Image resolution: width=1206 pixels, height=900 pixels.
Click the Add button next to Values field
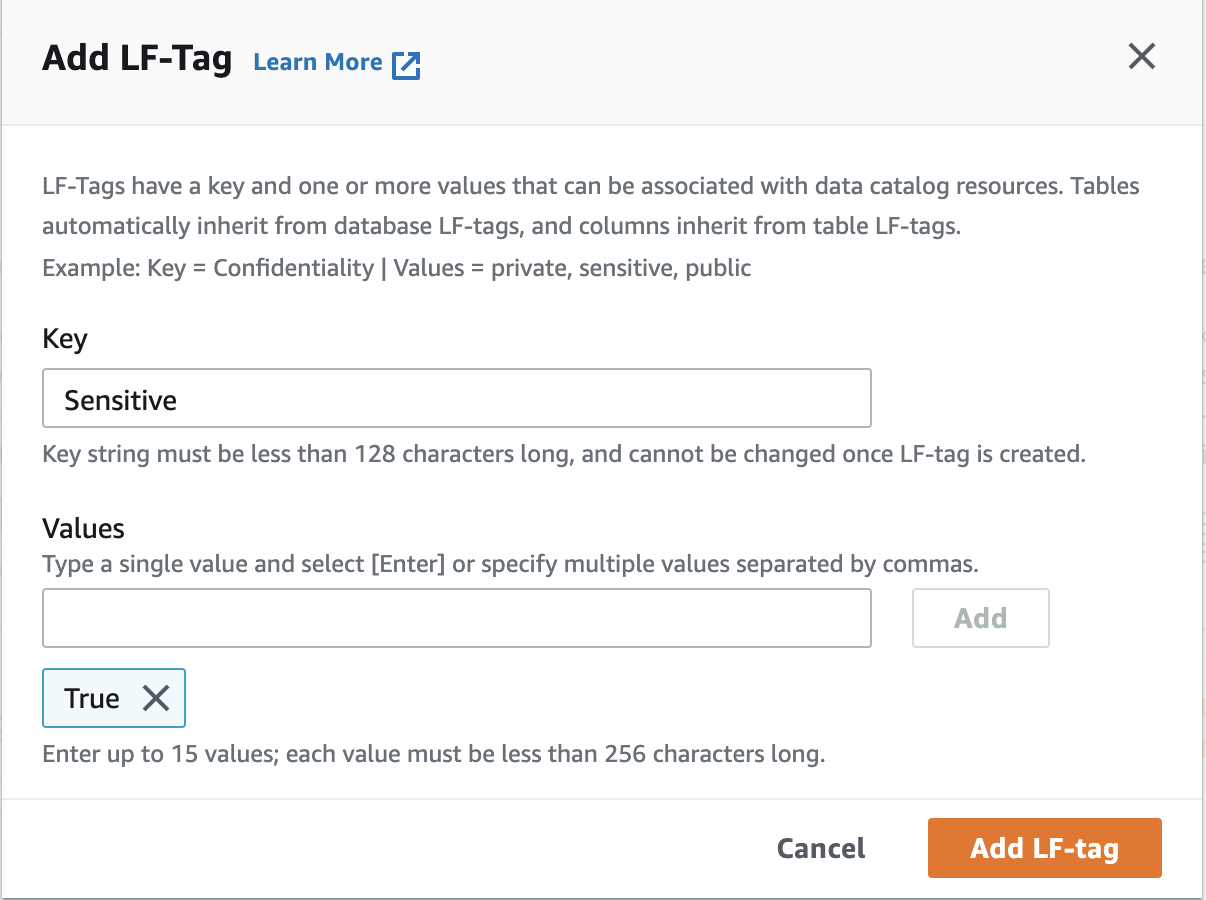pos(980,618)
